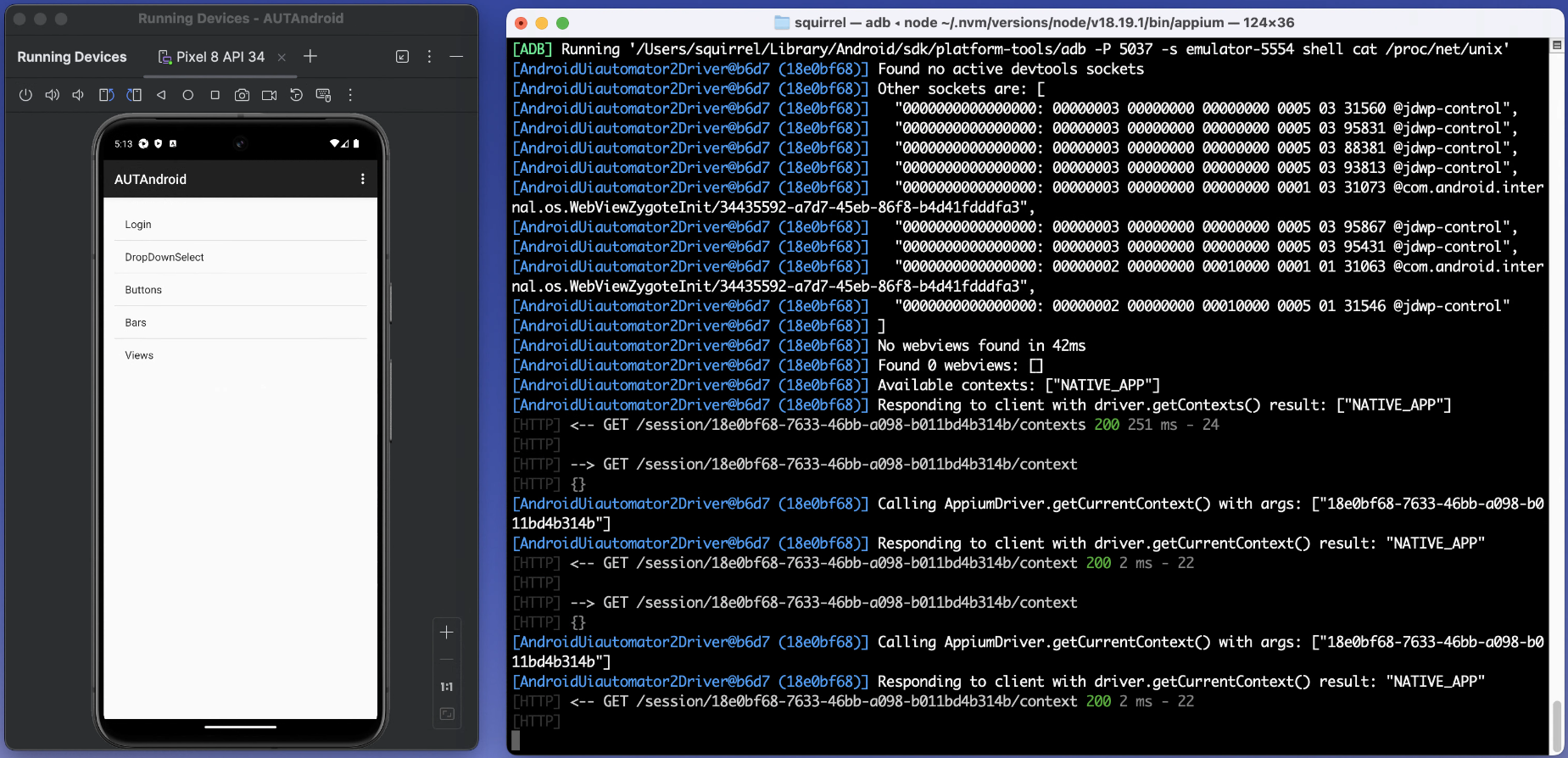Open Running Devices panel options menu
The width and height of the screenshot is (1568, 758).
tap(429, 57)
